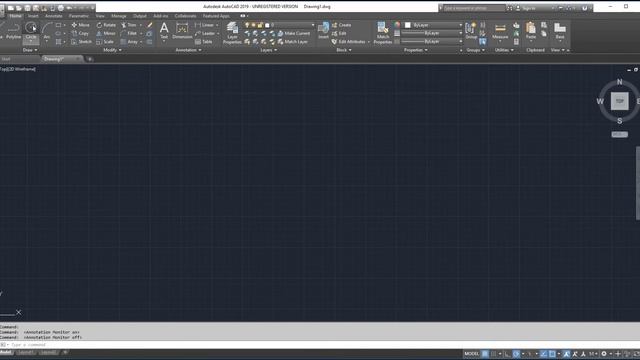Screen dimensions: 640x360
Task: Toggle object snap tracking in status bar
Action: pyautogui.click(x=543, y=354)
